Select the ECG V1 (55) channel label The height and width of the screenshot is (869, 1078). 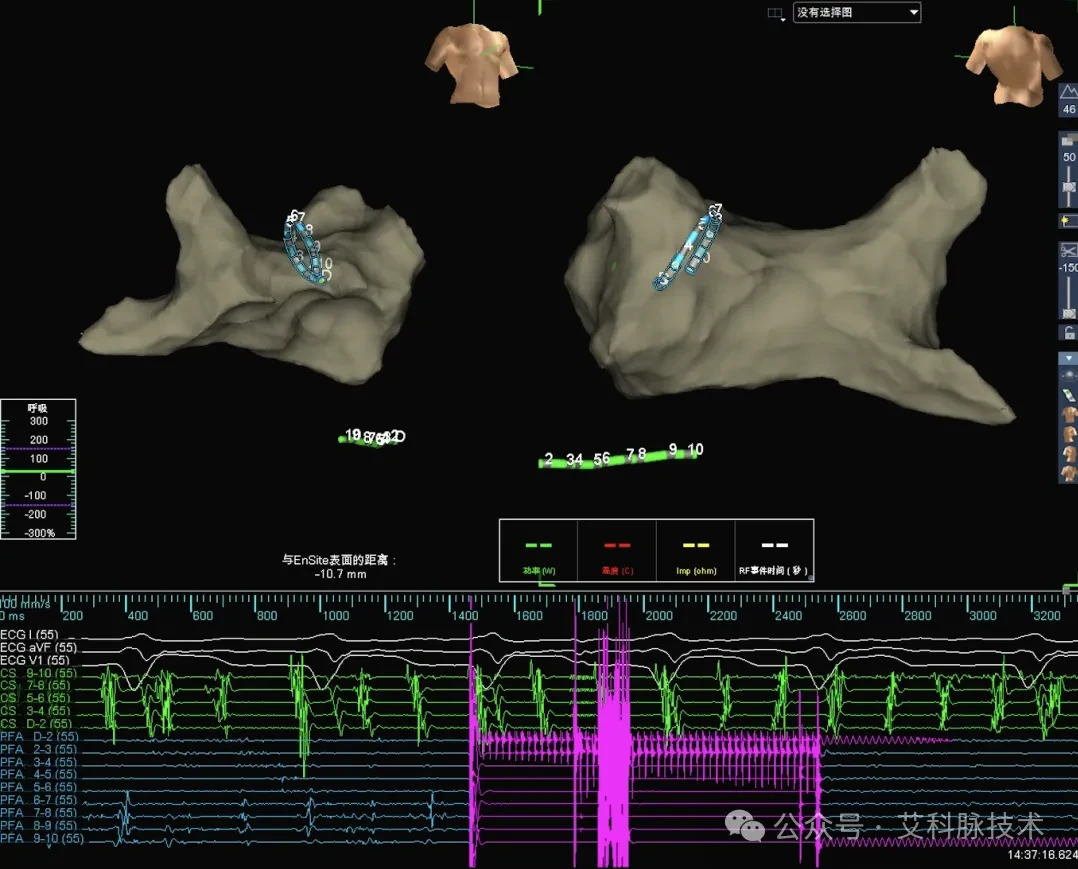point(34,660)
